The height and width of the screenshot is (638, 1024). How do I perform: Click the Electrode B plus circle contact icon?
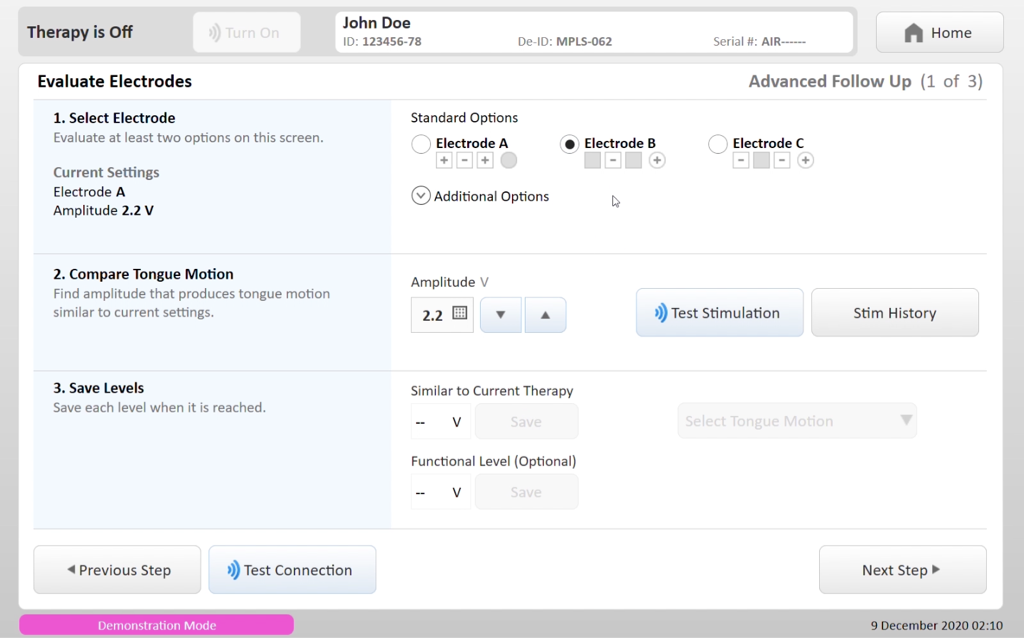click(x=657, y=160)
